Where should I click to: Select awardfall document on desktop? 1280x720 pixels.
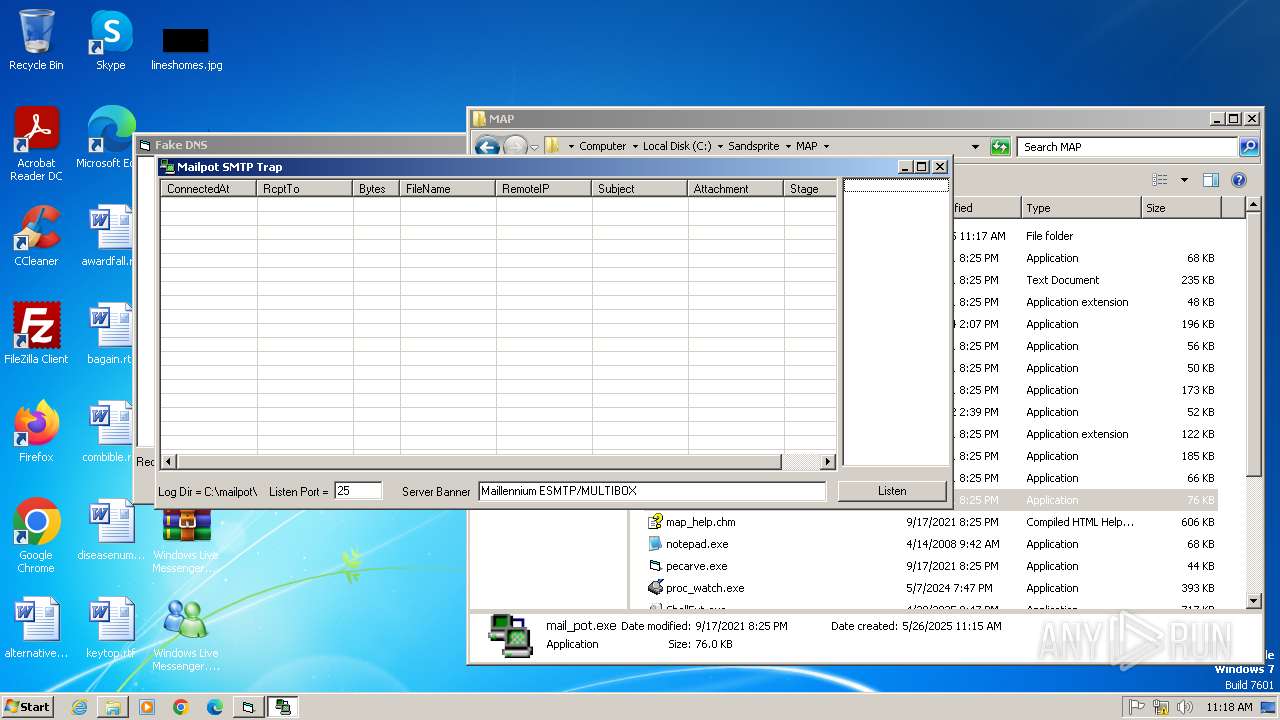pyautogui.click(x=108, y=236)
